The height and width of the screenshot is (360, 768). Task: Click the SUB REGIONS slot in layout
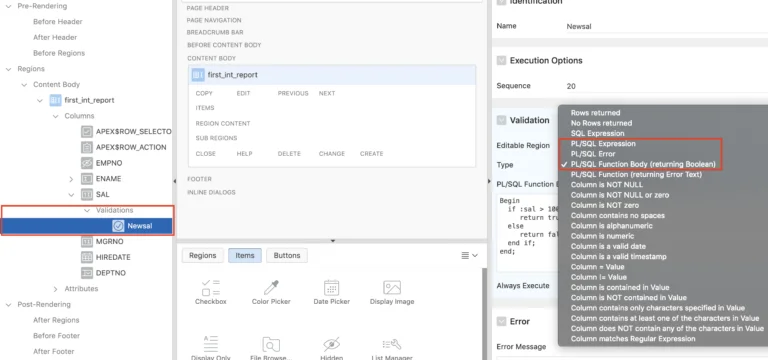tap(216, 138)
